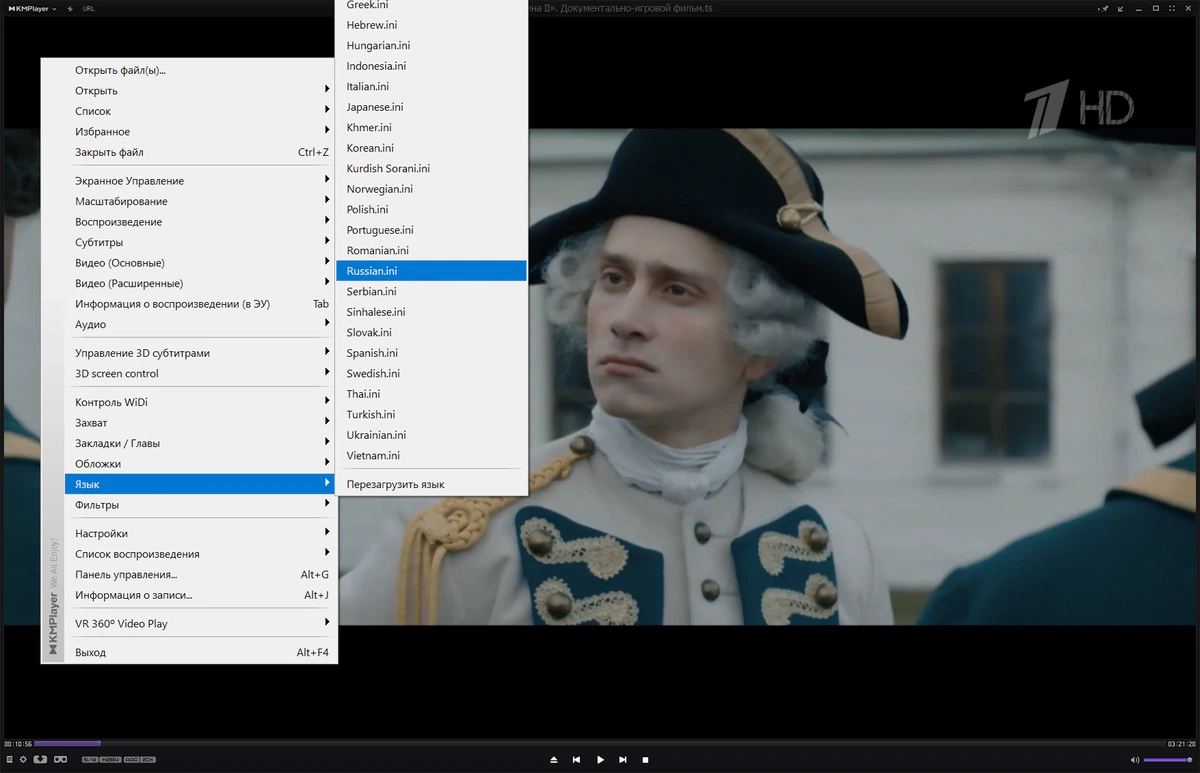
Task: Click the lightning bolt icon in the title bar
Action: [69, 8]
